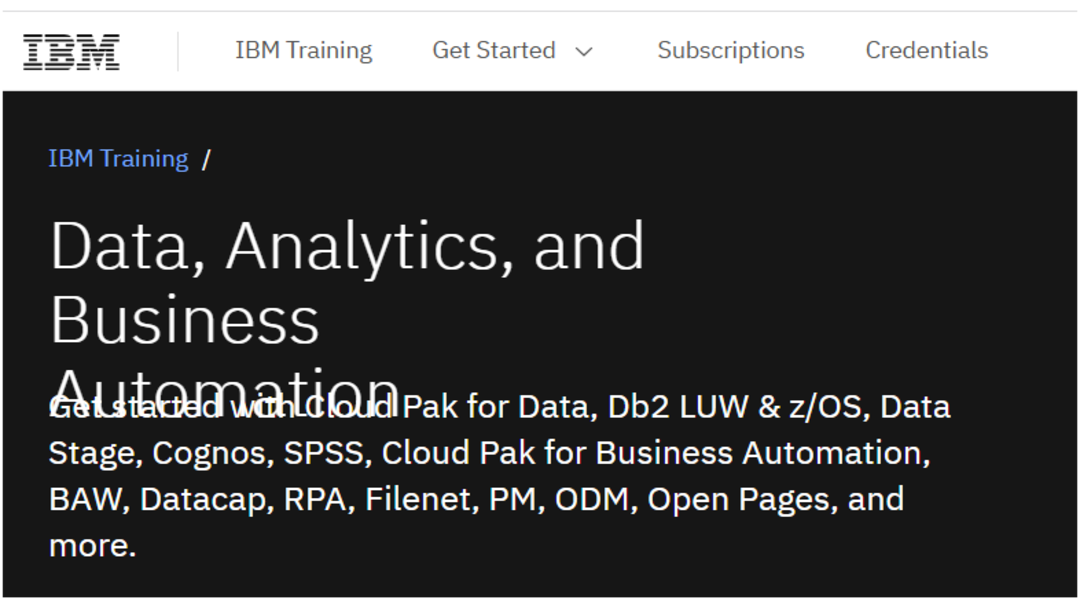Go to IBM Training in the top navigation
Image resolution: width=1080 pixels, height=600 pixels.
point(304,50)
